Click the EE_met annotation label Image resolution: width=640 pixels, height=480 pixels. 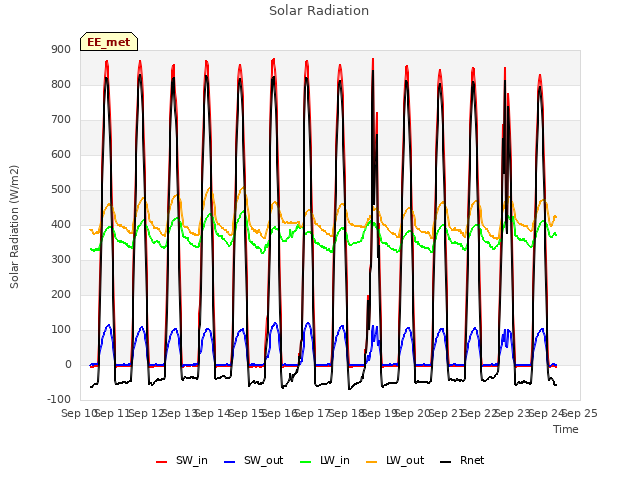coord(109,42)
